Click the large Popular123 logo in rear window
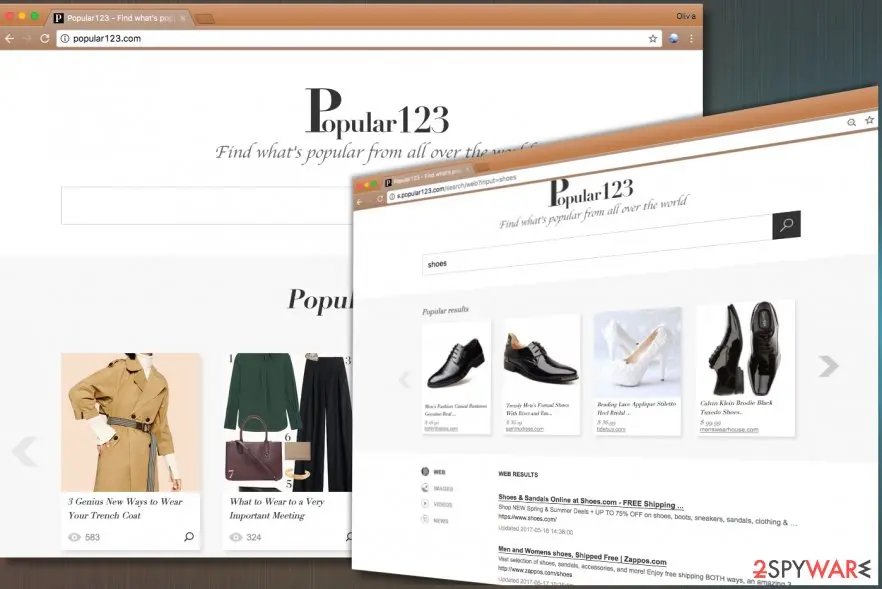 (377, 113)
